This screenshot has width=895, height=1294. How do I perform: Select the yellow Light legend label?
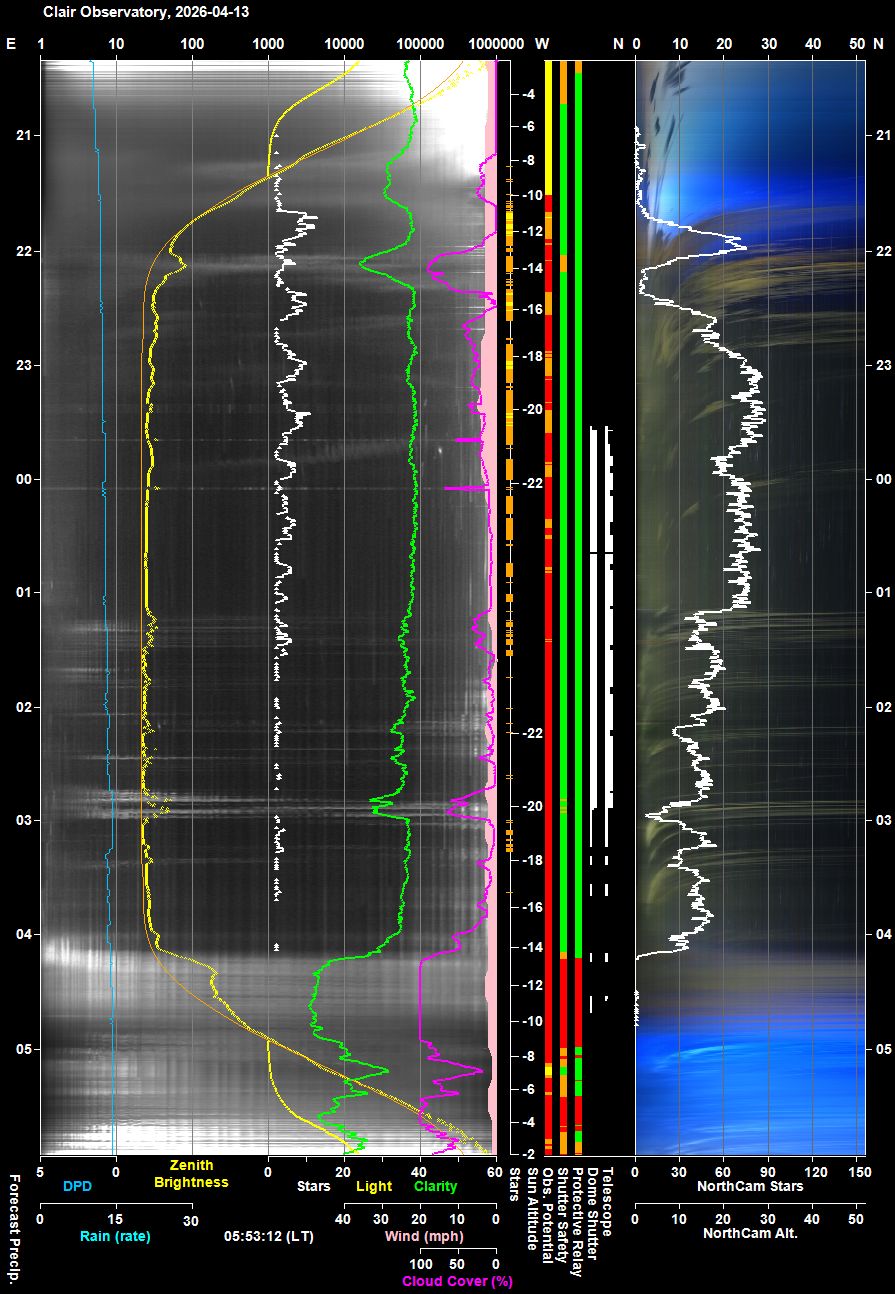pos(373,1186)
